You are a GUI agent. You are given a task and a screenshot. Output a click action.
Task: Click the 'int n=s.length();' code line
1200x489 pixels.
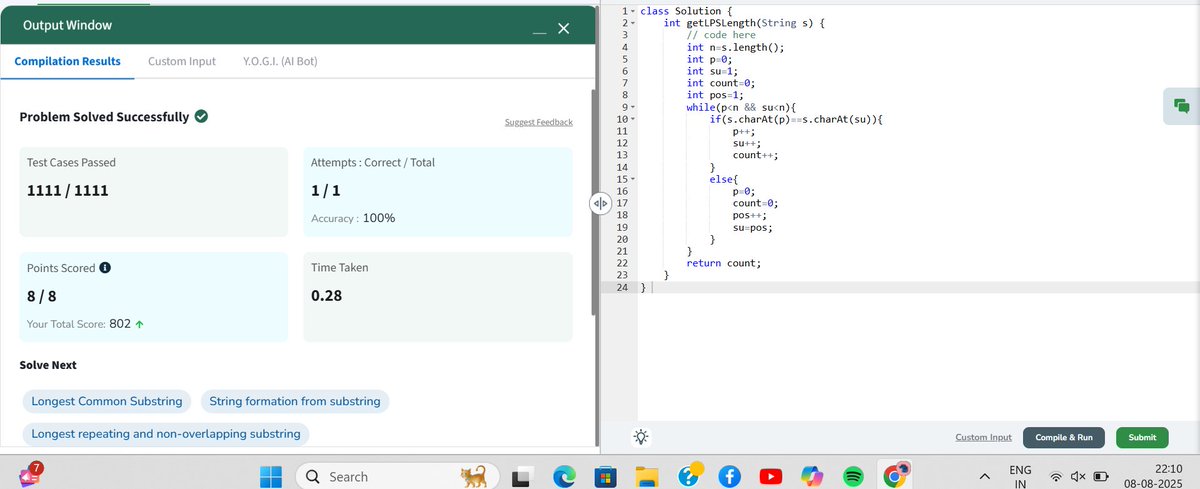tap(735, 47)
